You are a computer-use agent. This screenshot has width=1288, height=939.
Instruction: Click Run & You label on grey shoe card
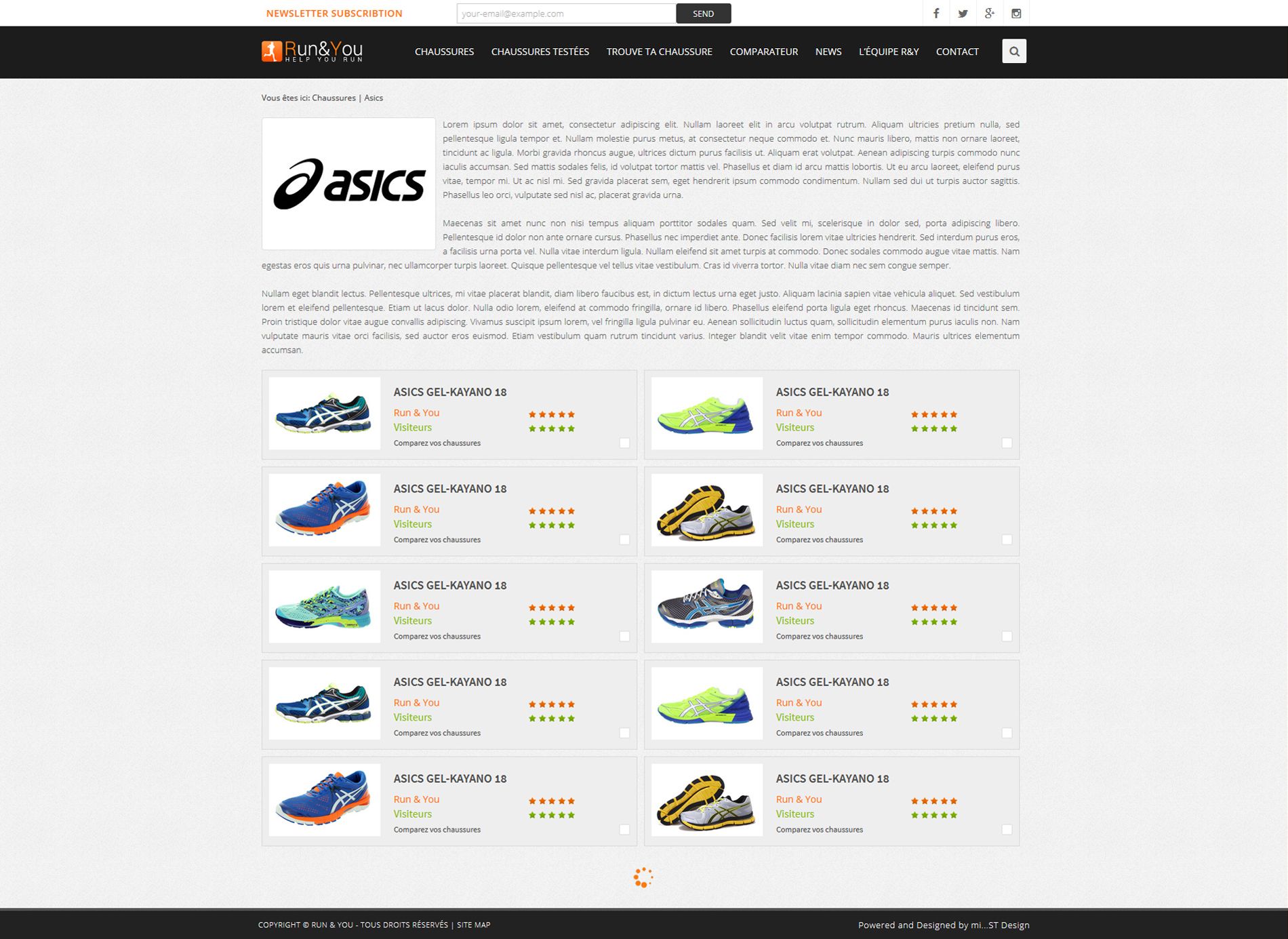tap(799, 606)
